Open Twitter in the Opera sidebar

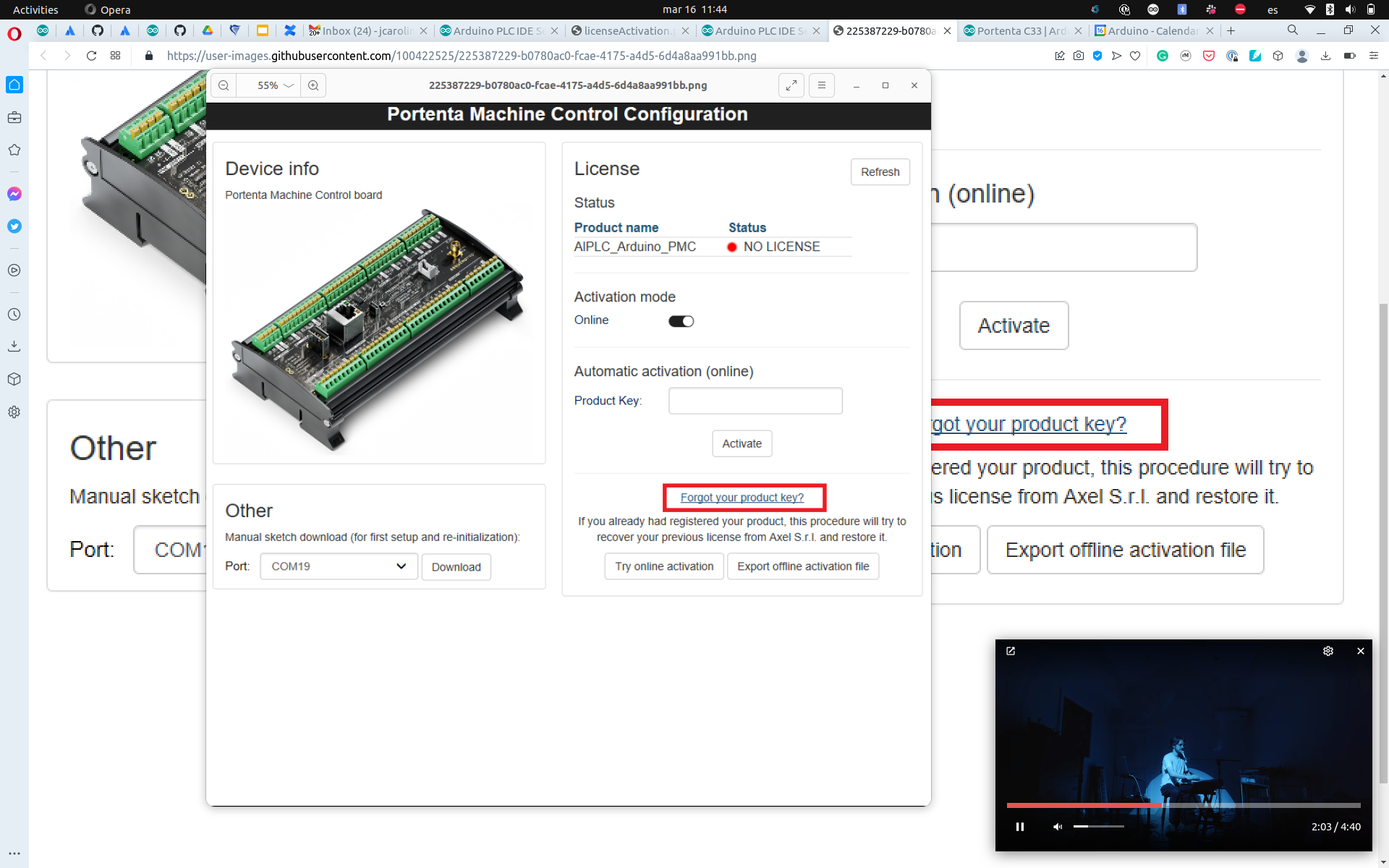coord(14,226)
